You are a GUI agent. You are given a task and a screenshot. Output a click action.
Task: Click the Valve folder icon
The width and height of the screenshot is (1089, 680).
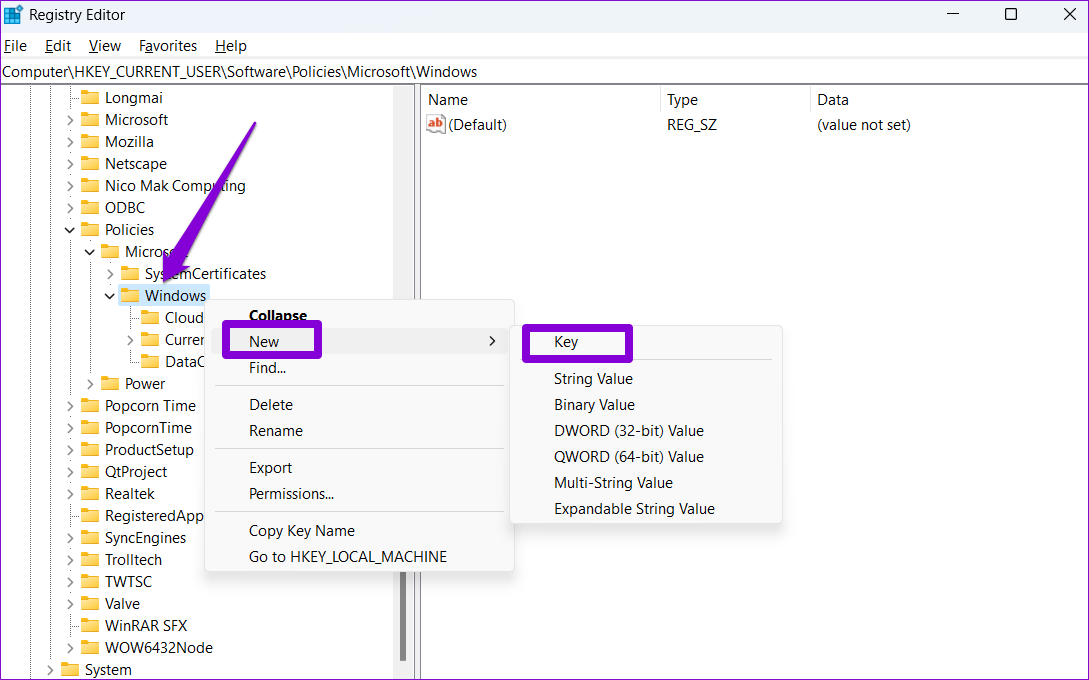pyautogui.click(x=90, y=604)
